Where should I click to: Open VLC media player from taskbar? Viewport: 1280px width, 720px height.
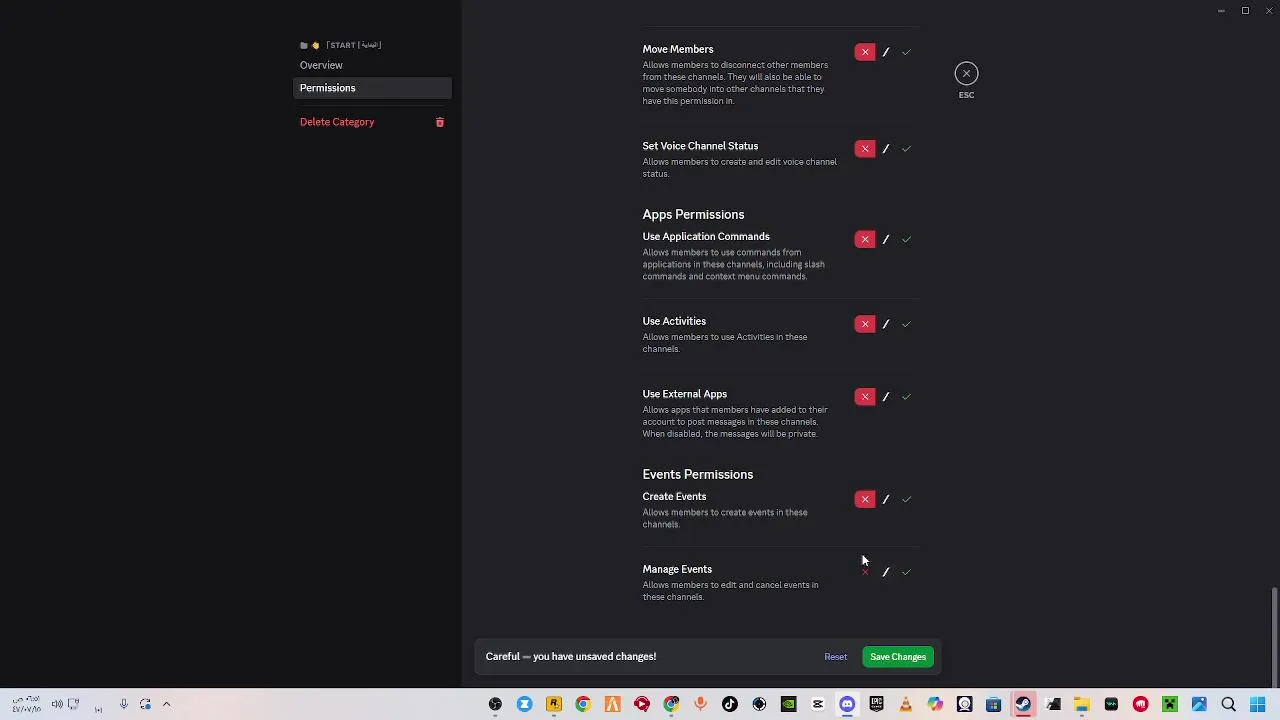tap(906, 705)
